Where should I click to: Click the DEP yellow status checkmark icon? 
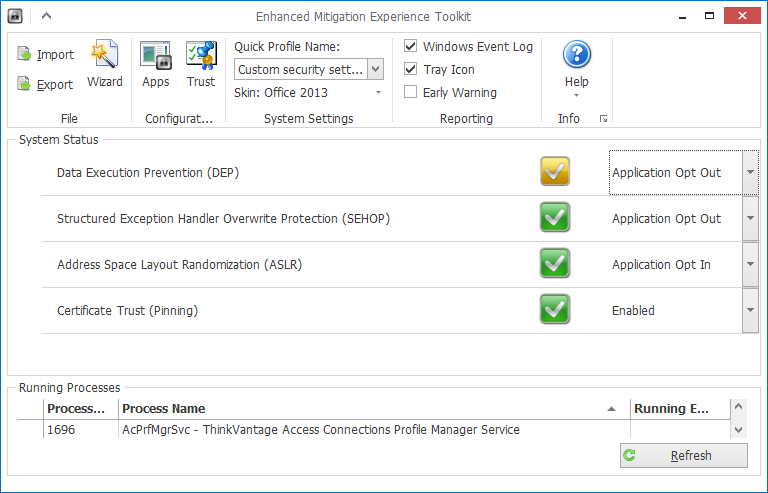point(554,172)
